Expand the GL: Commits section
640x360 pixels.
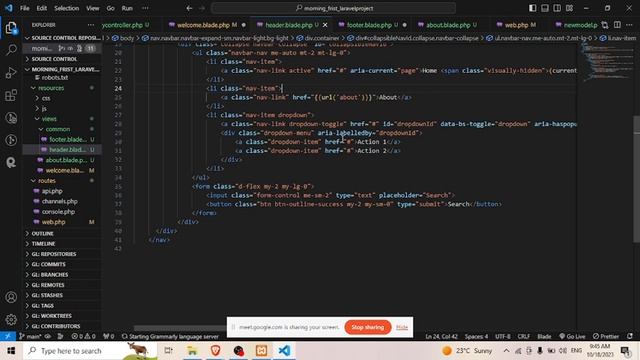[62, 264]
